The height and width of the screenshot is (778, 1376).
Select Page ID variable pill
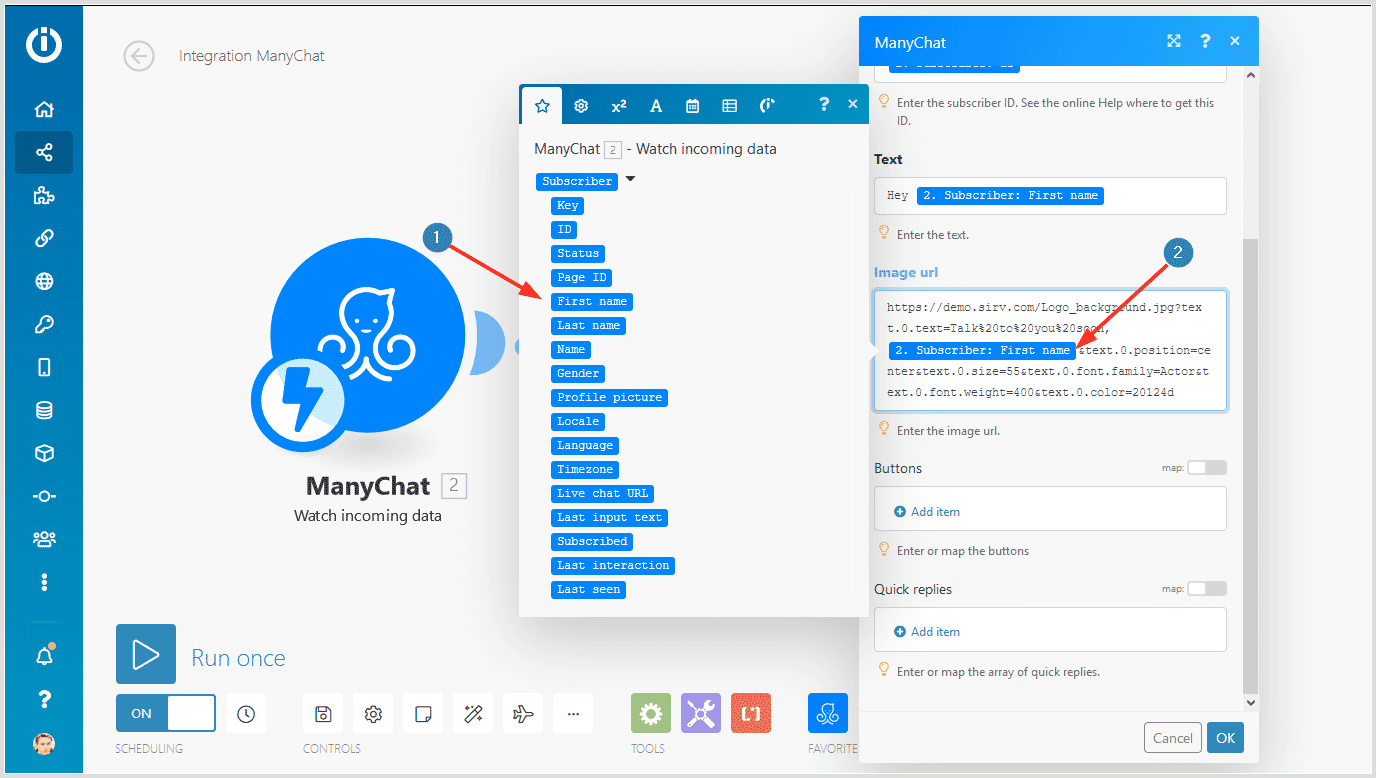click(x=582, y=277)
